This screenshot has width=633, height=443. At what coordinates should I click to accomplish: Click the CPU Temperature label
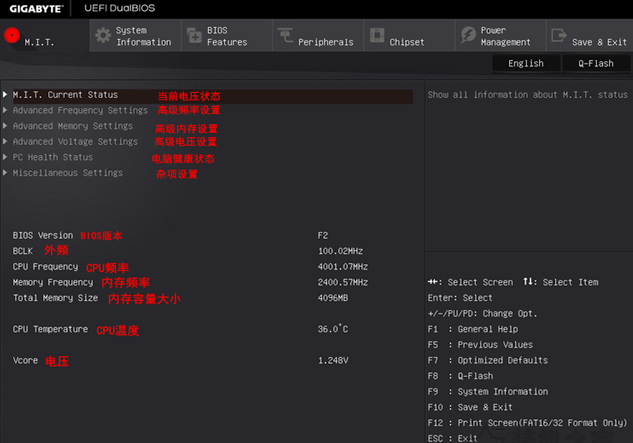[50, 329]
